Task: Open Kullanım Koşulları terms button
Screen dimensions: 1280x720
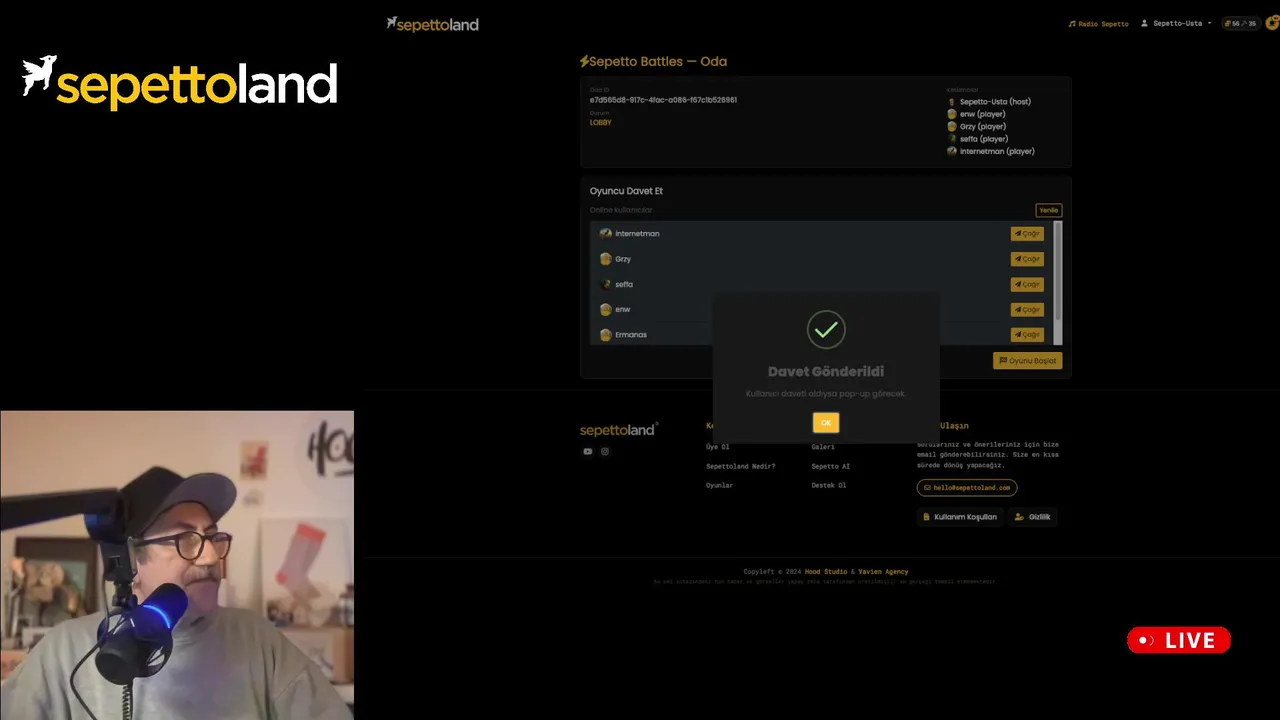Action: 960,517
